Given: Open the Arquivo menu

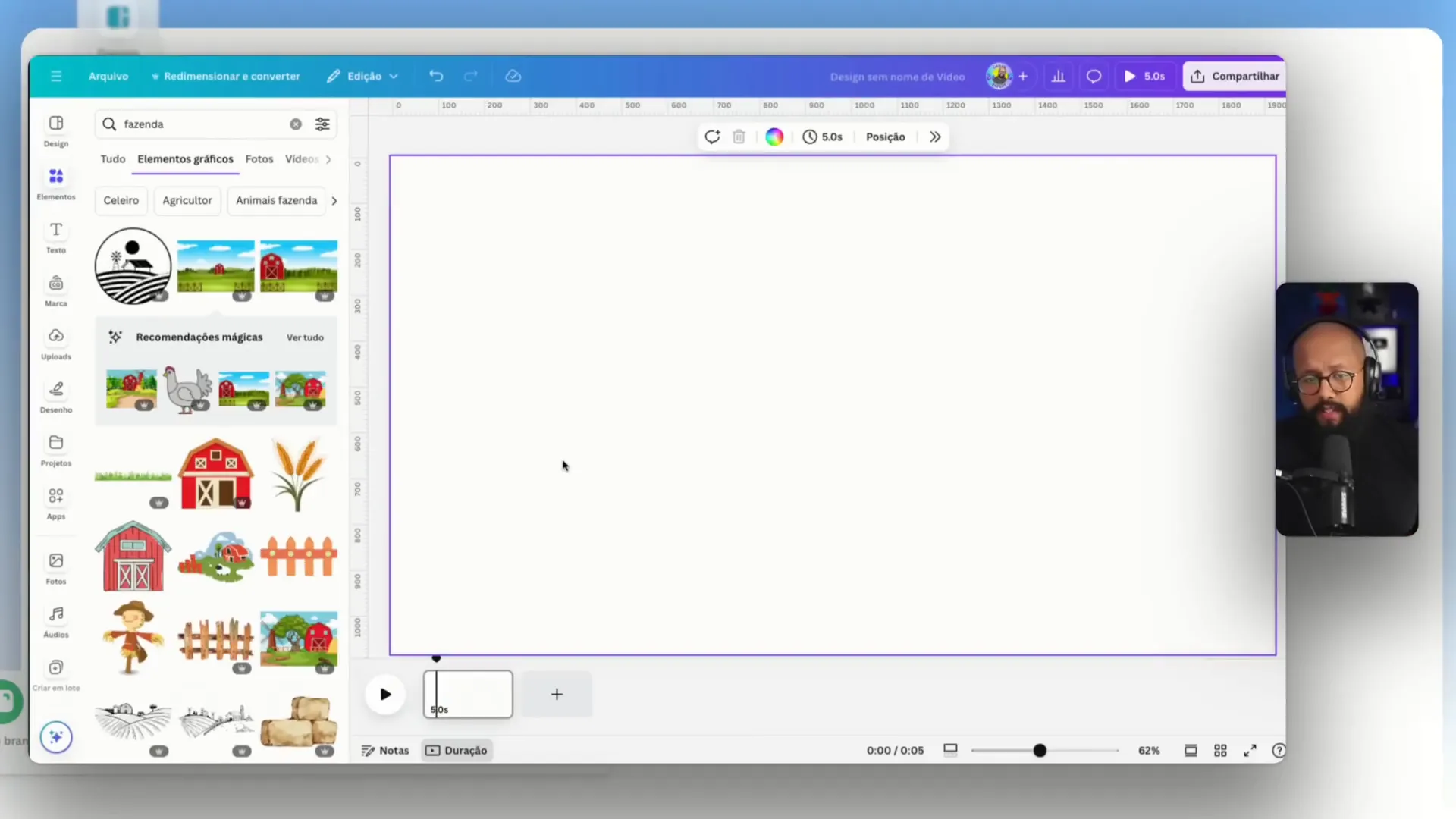Looking at the screenshot, I should tap(108, 76).
